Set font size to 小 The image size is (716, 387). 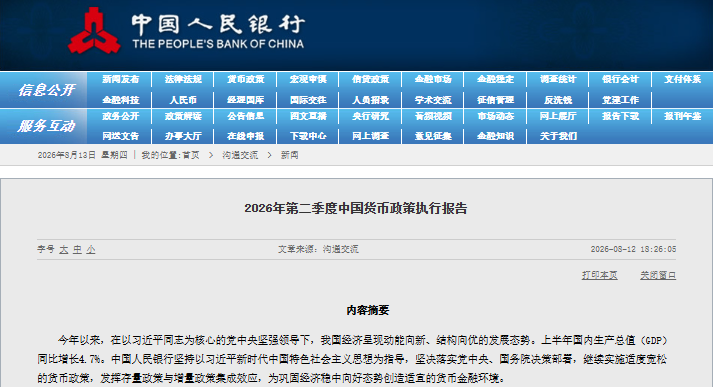[x=91, y=249]
